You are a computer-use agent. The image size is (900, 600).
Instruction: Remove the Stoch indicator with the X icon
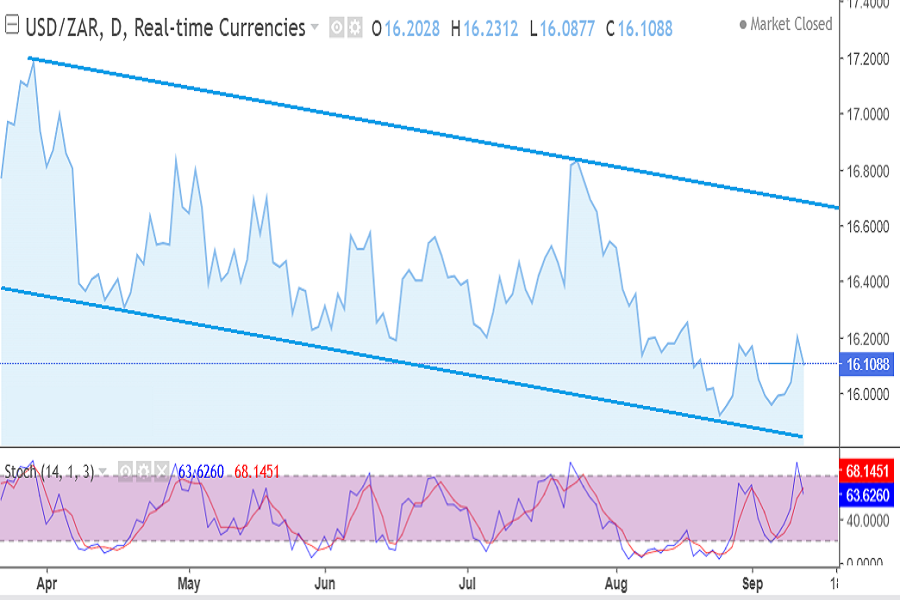point(162,471)
